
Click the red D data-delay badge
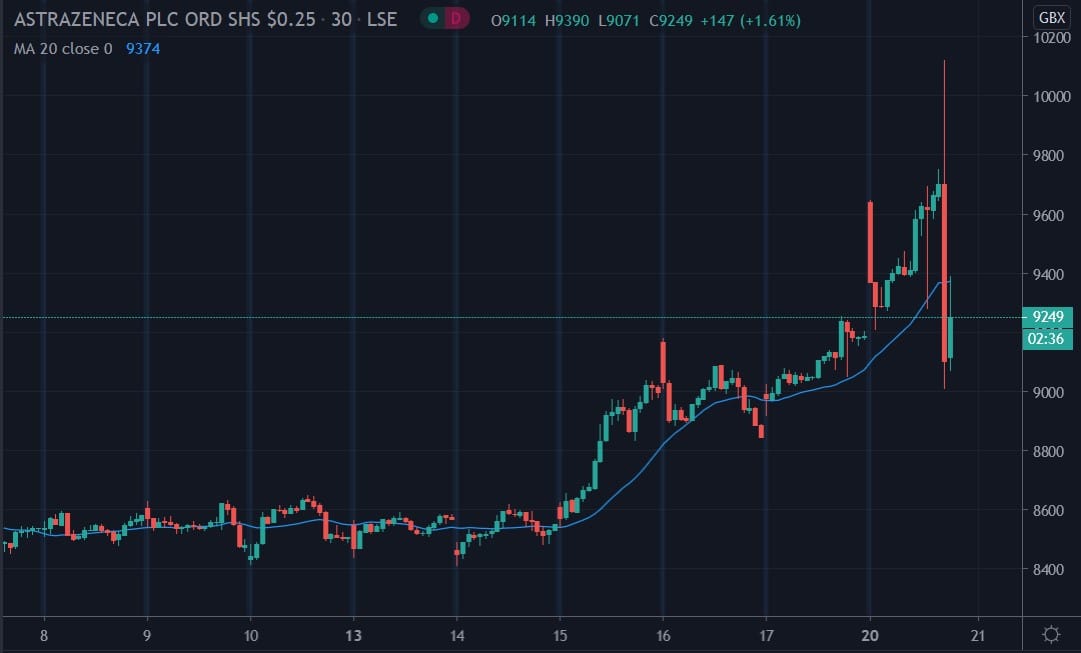point(456,19)
